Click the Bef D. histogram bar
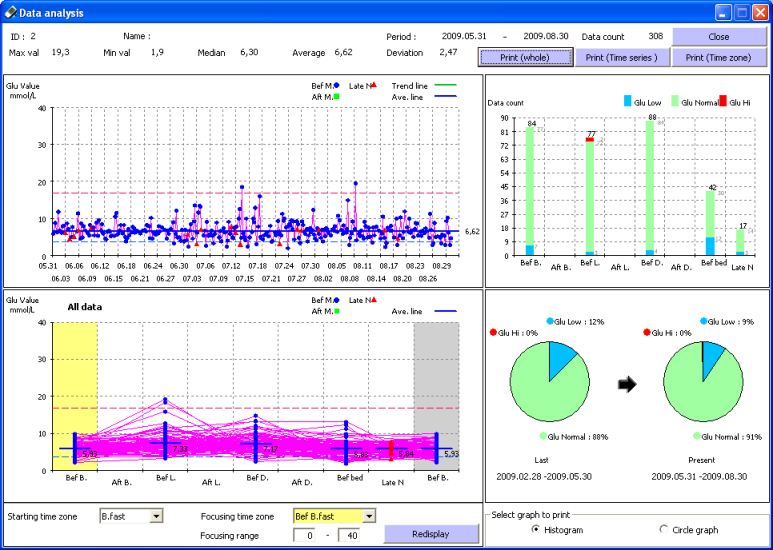Viewport: 773px width, 550px height. [650, 188]
